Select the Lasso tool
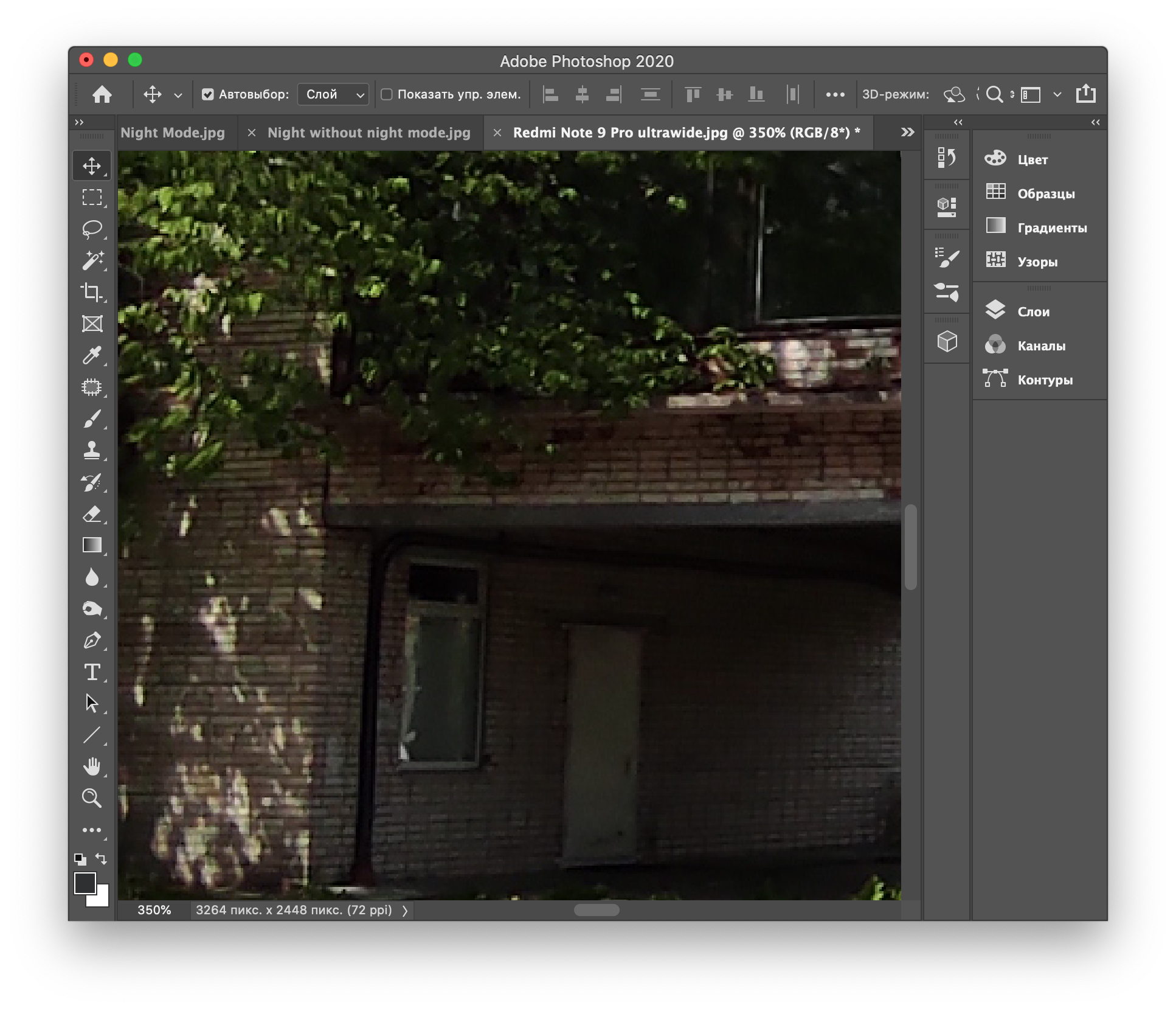The image size is (1176, 1011). click(92, 229)
